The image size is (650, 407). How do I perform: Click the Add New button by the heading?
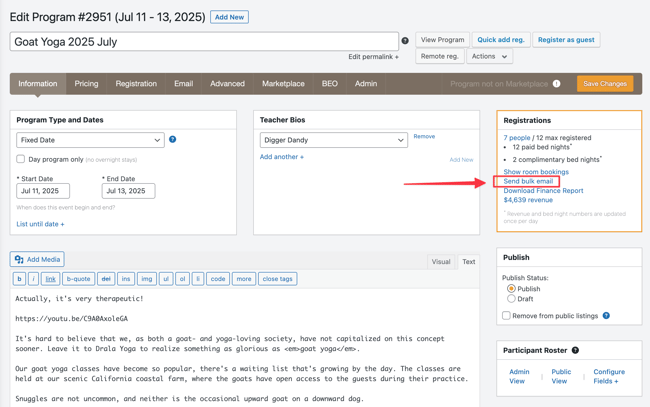[x=229, y=17]
